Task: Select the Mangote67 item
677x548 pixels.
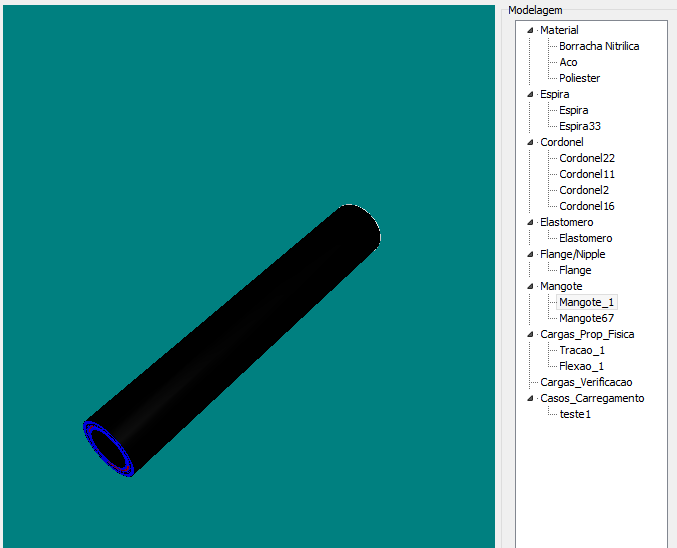Action: [x=586, y=318]
